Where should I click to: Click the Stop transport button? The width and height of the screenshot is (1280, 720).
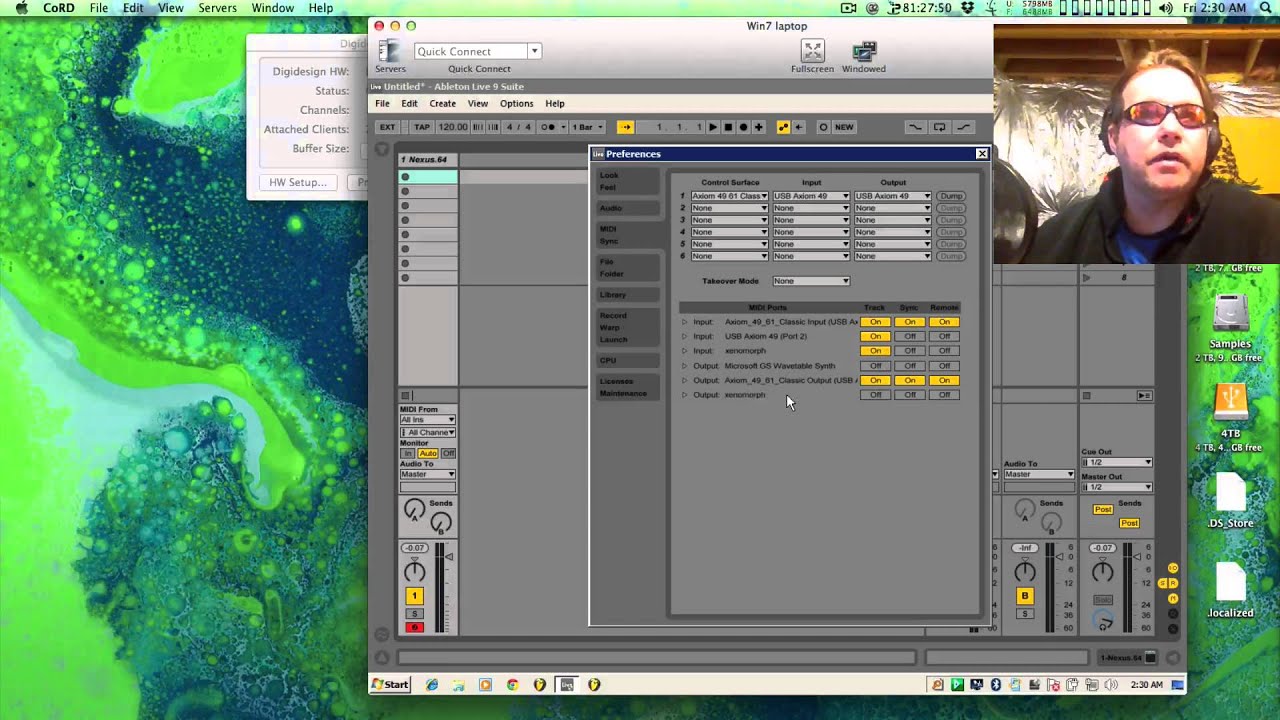(728, 127)
